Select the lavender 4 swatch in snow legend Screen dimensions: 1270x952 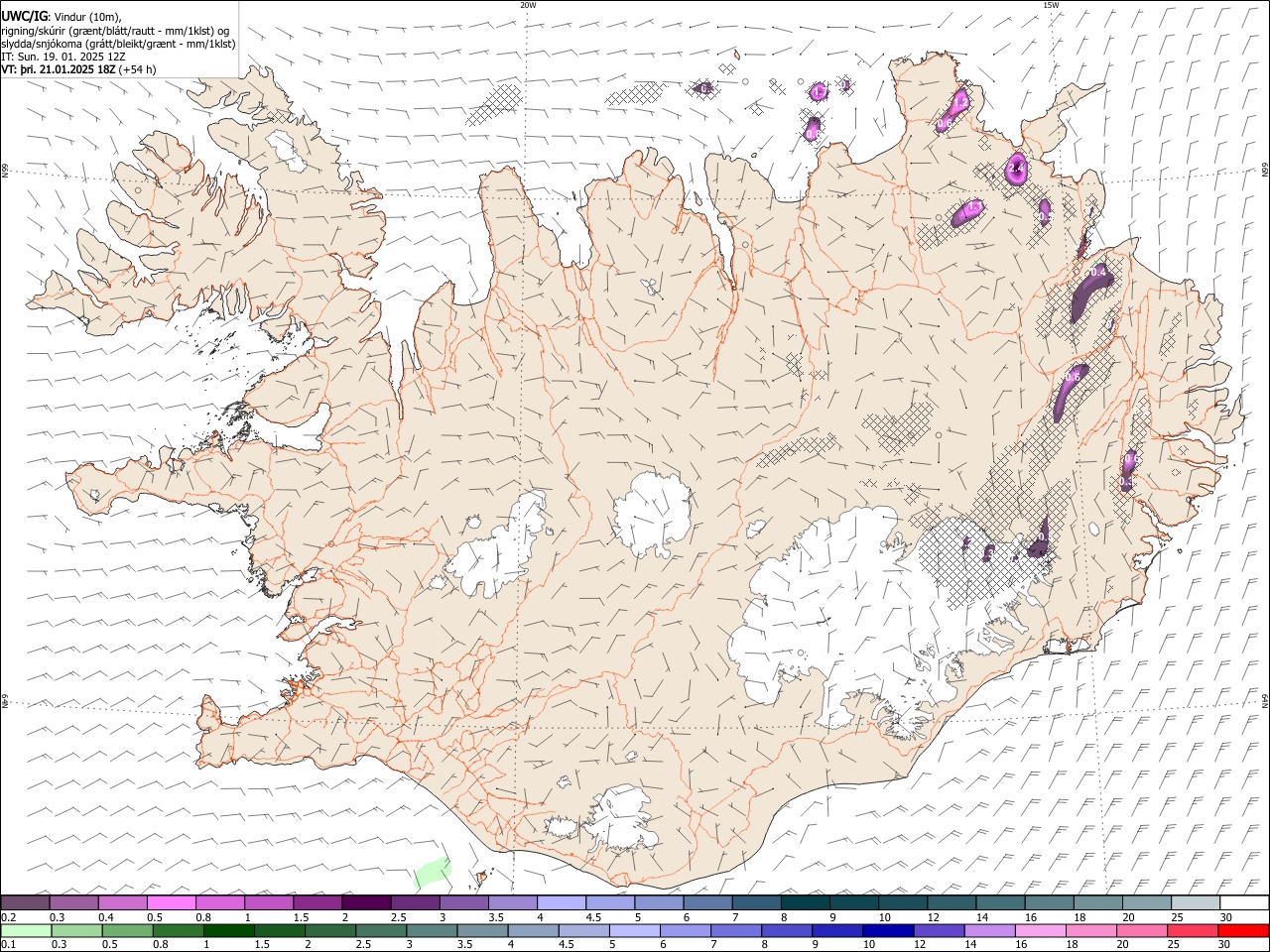click(561, 902)
